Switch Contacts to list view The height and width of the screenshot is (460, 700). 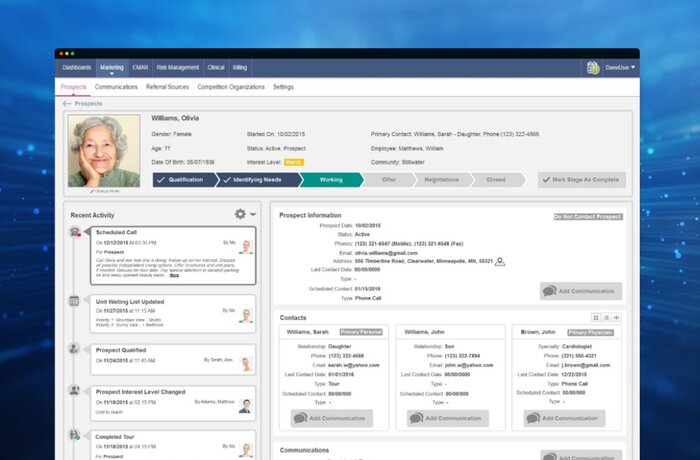(606, 317)
